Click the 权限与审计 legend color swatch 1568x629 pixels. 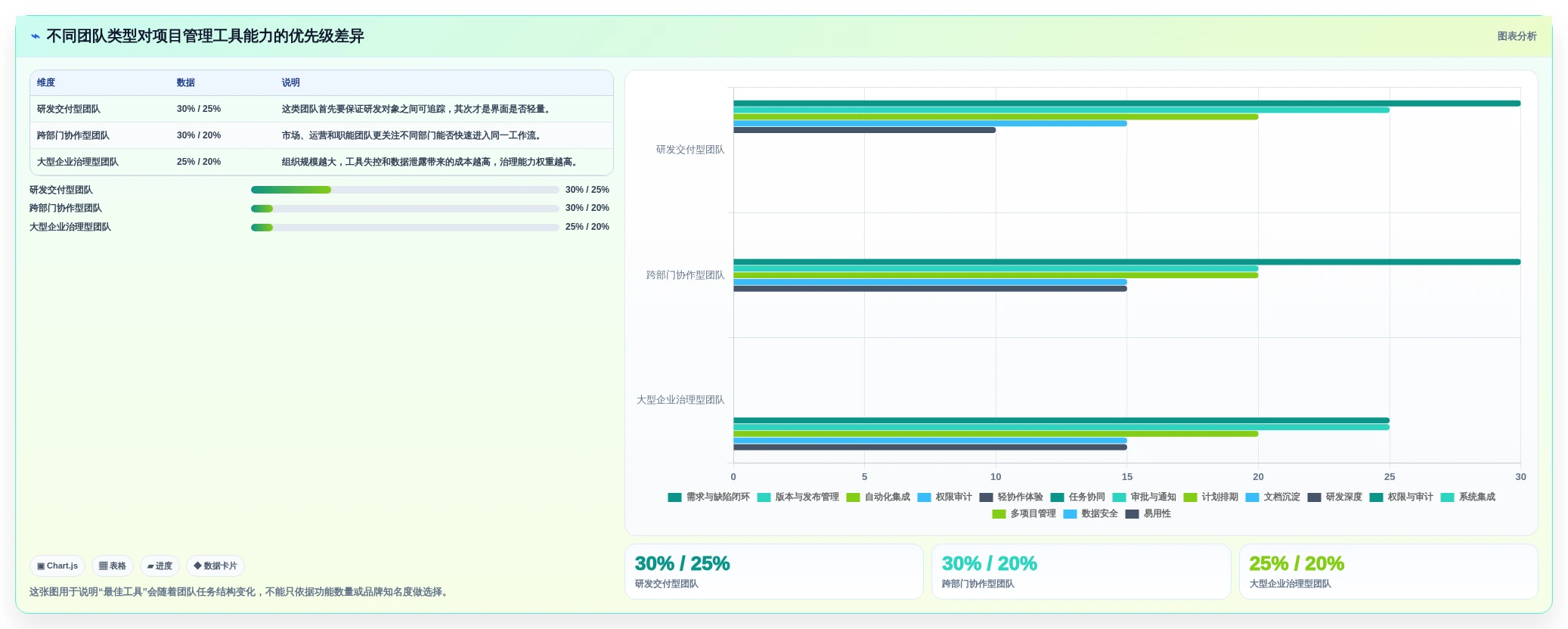tap(1376, 497)
